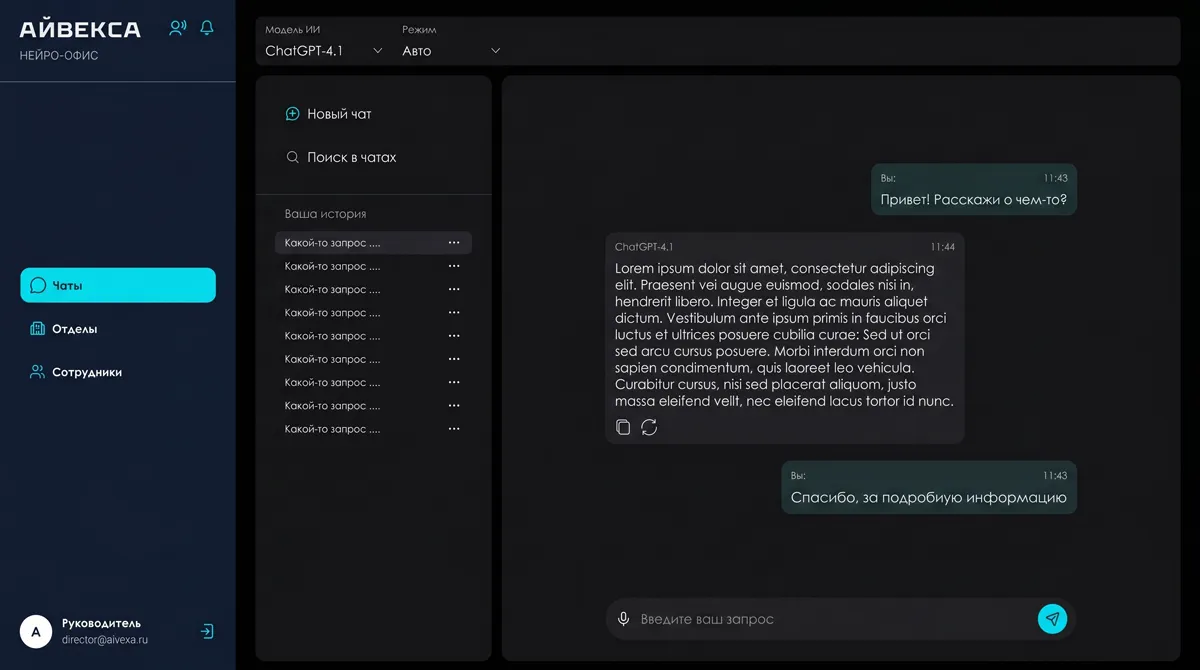Click the plus icon for Новый чат
This screenshot has height=670, width=1200.
[292, 114]
